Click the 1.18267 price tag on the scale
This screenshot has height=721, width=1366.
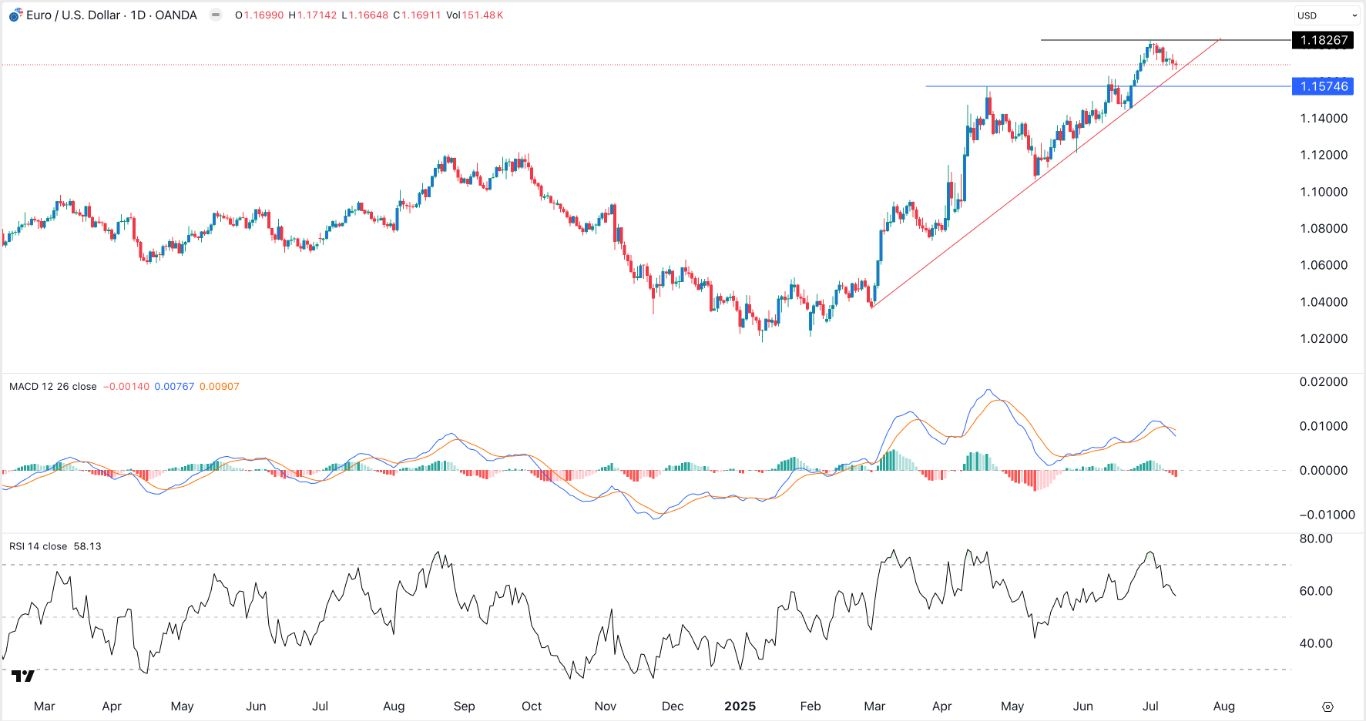1323,41
